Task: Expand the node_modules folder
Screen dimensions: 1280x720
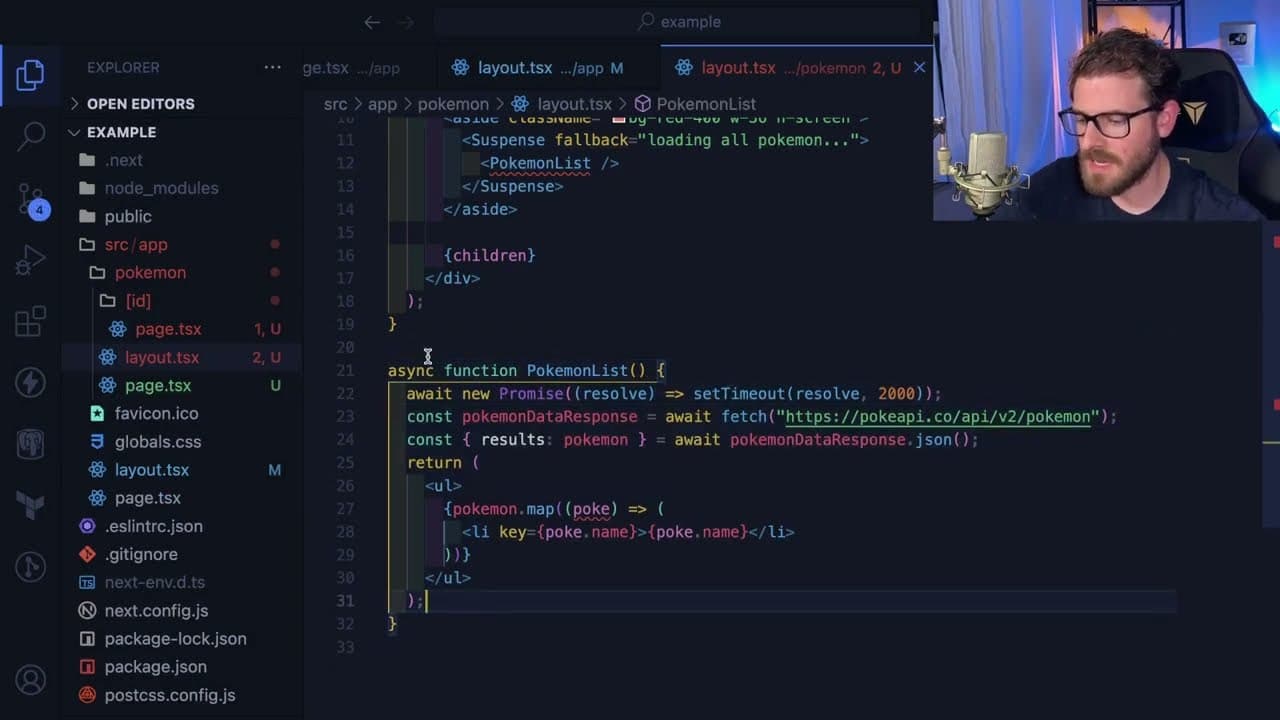Action: pyautogui.click(x=161, y=188)
